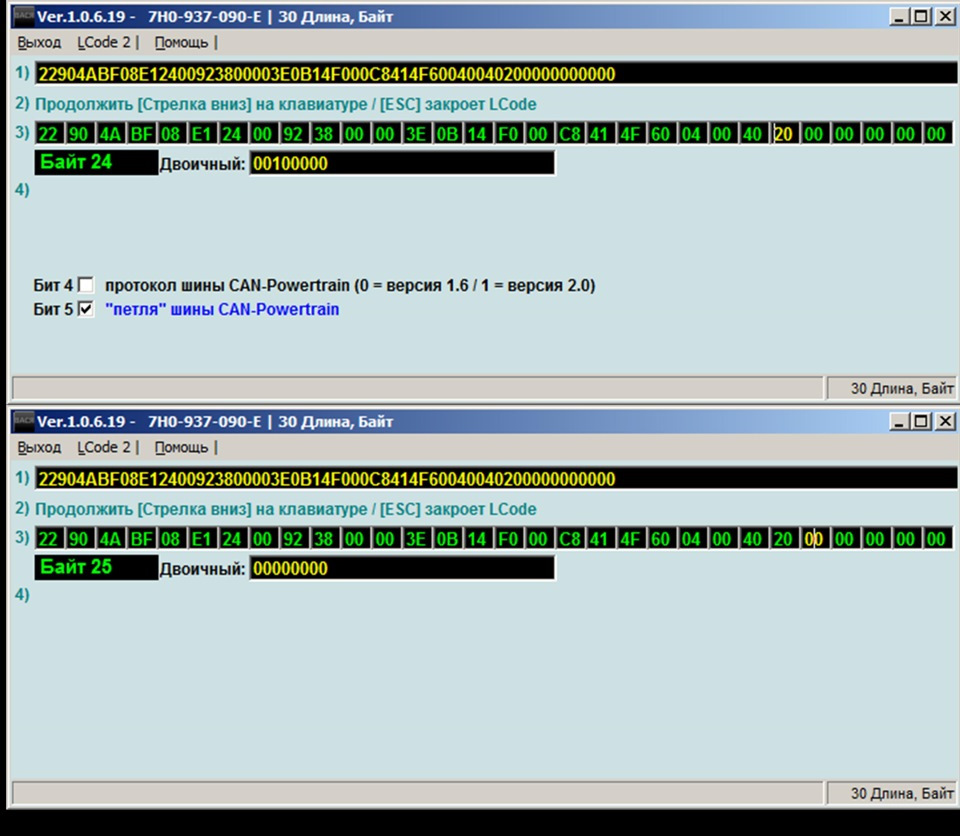Image resolution: width=960 pixels, height=836 pixels.
Task: Minimize the Байт 25 window
Action: coord(899,421)
